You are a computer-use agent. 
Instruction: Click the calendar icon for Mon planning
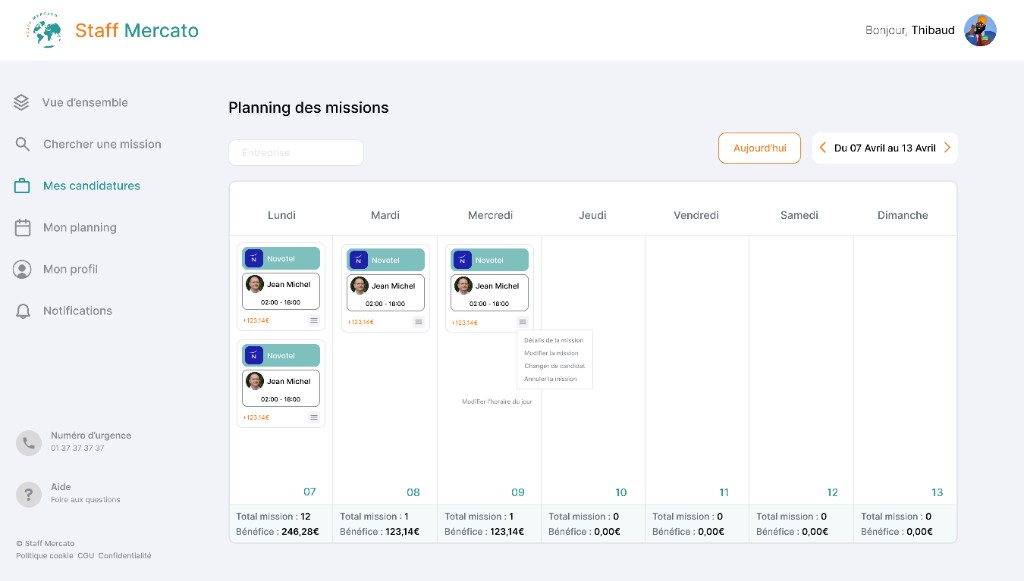tap(22, 228)
